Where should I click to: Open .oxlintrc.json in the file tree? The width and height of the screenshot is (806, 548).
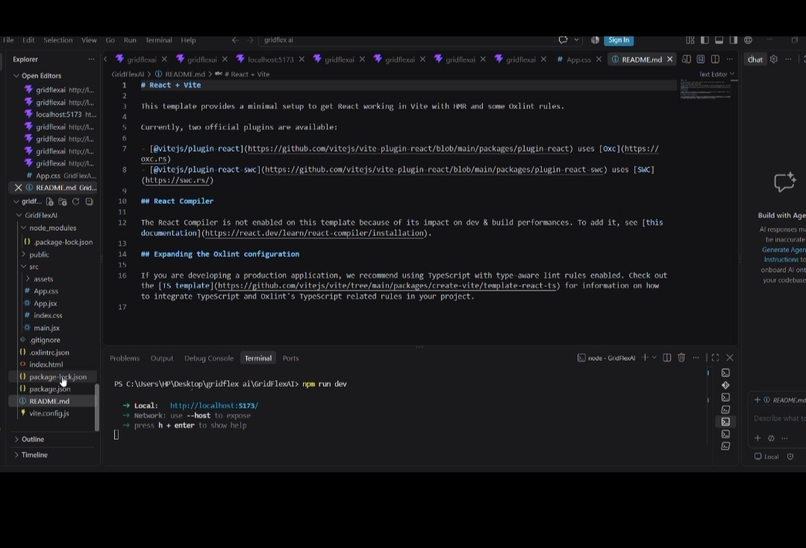pos(49,352)
